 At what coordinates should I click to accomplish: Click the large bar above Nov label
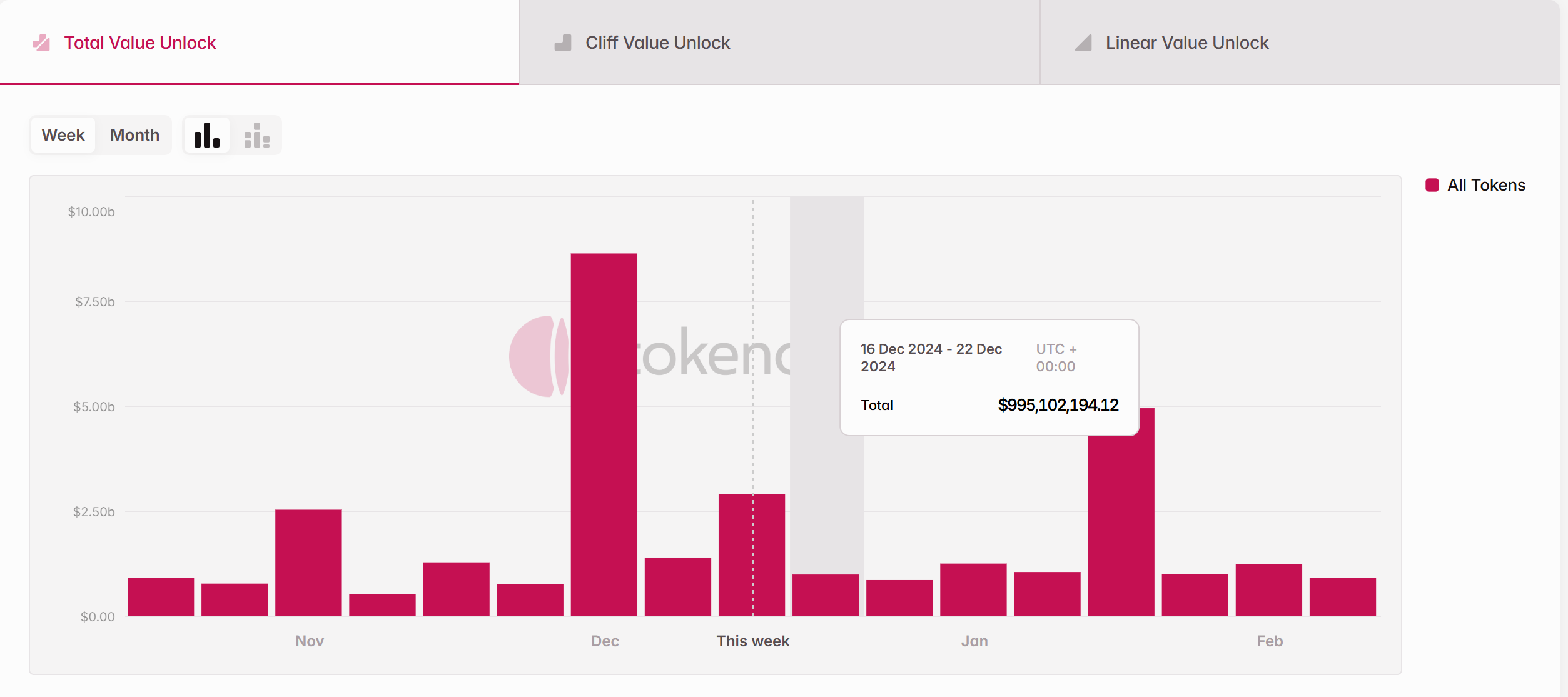tap(308, 563)
